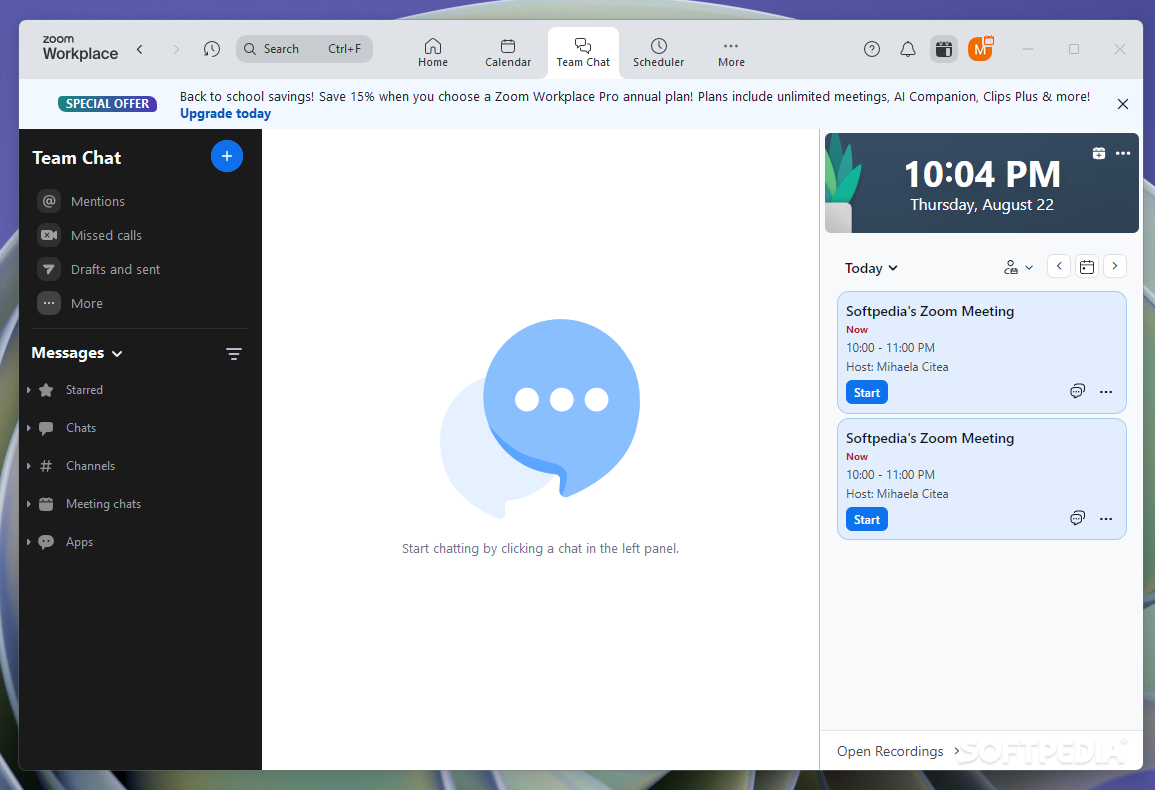Go to previous day in schedule
This screenshot has height=790, width=1155.
click(1059, 266)
